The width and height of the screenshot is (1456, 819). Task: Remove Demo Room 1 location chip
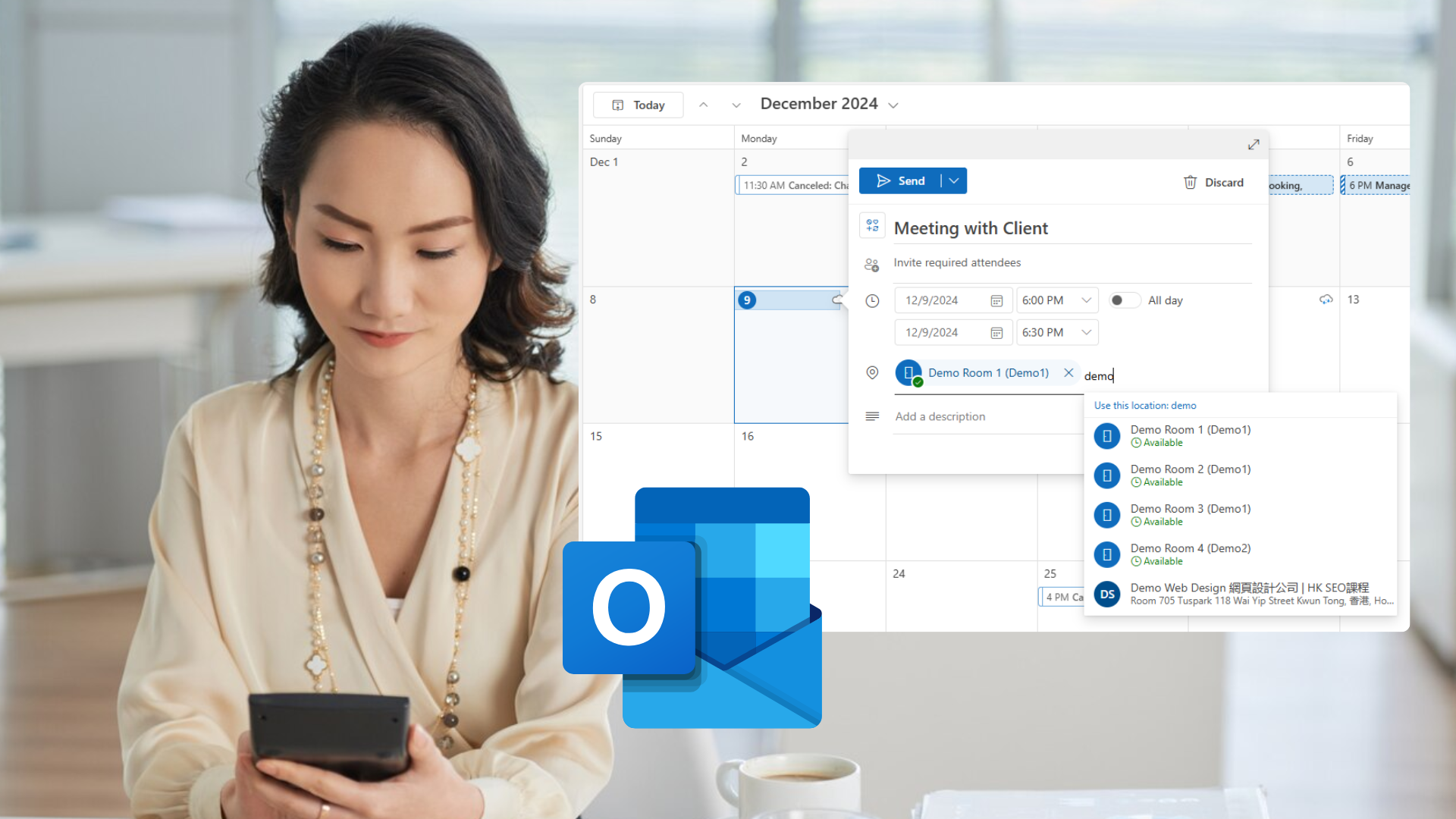click(1068, 372)
